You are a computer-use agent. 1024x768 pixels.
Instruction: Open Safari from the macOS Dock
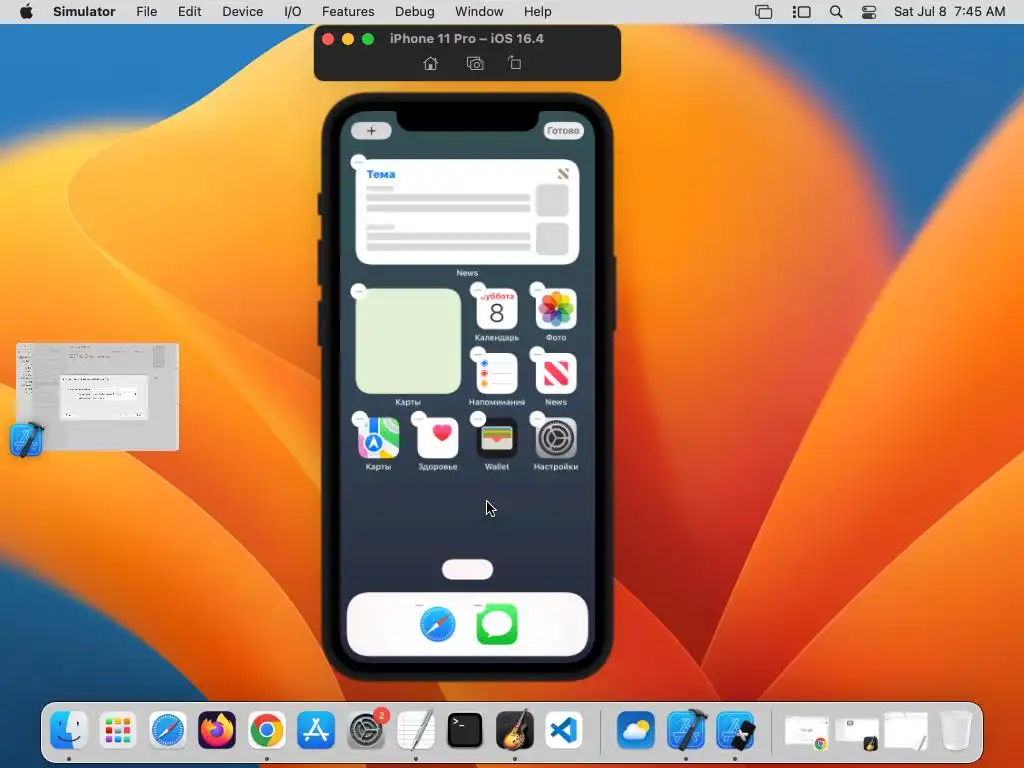pos(168,729)
